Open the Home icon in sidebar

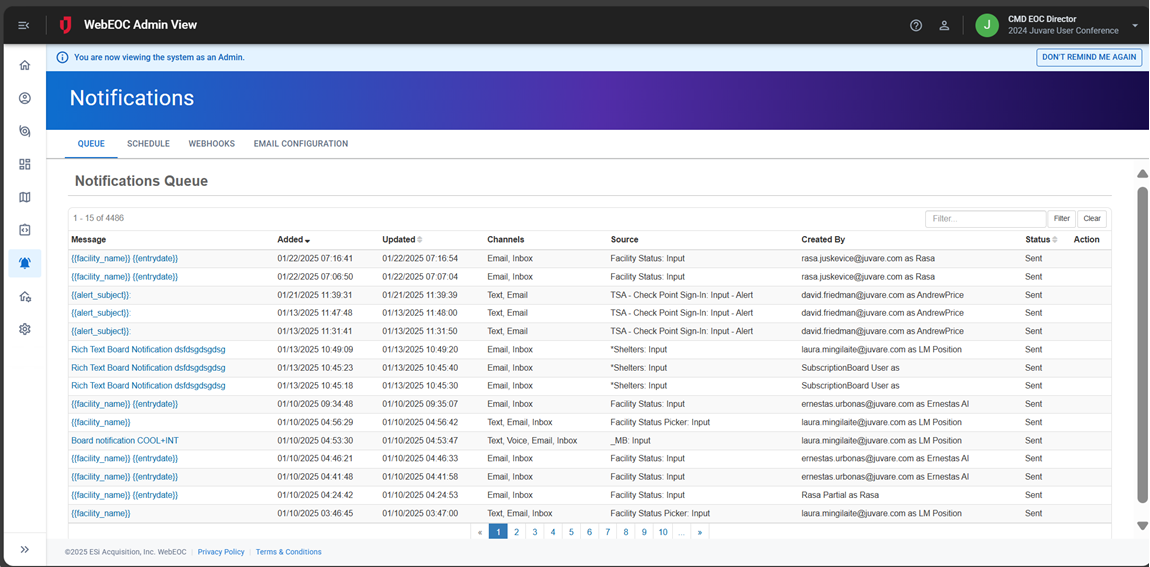[25, 65]
